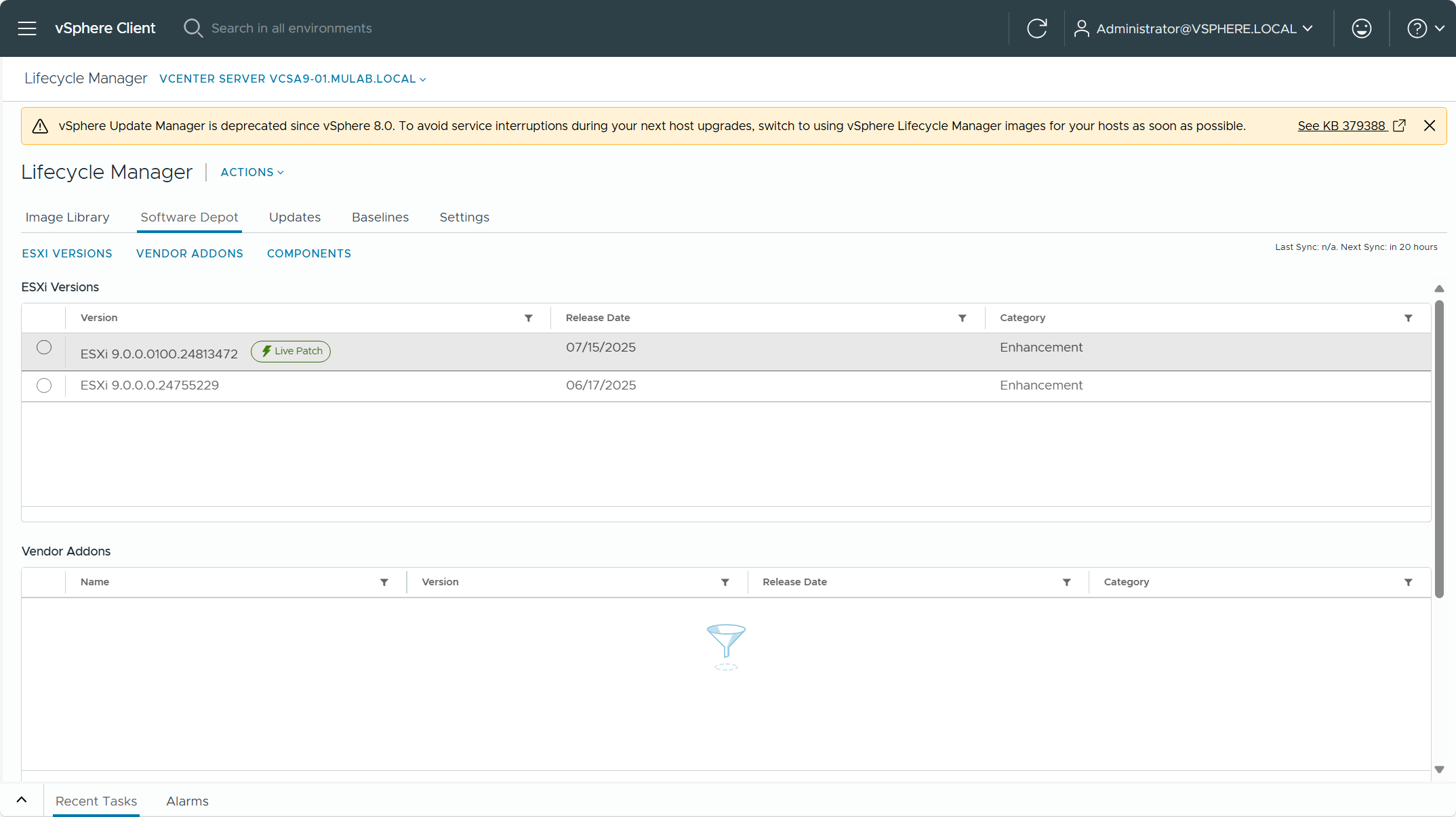
Task: Filter the Vendor Addons Name column
Action: point(384,583)
